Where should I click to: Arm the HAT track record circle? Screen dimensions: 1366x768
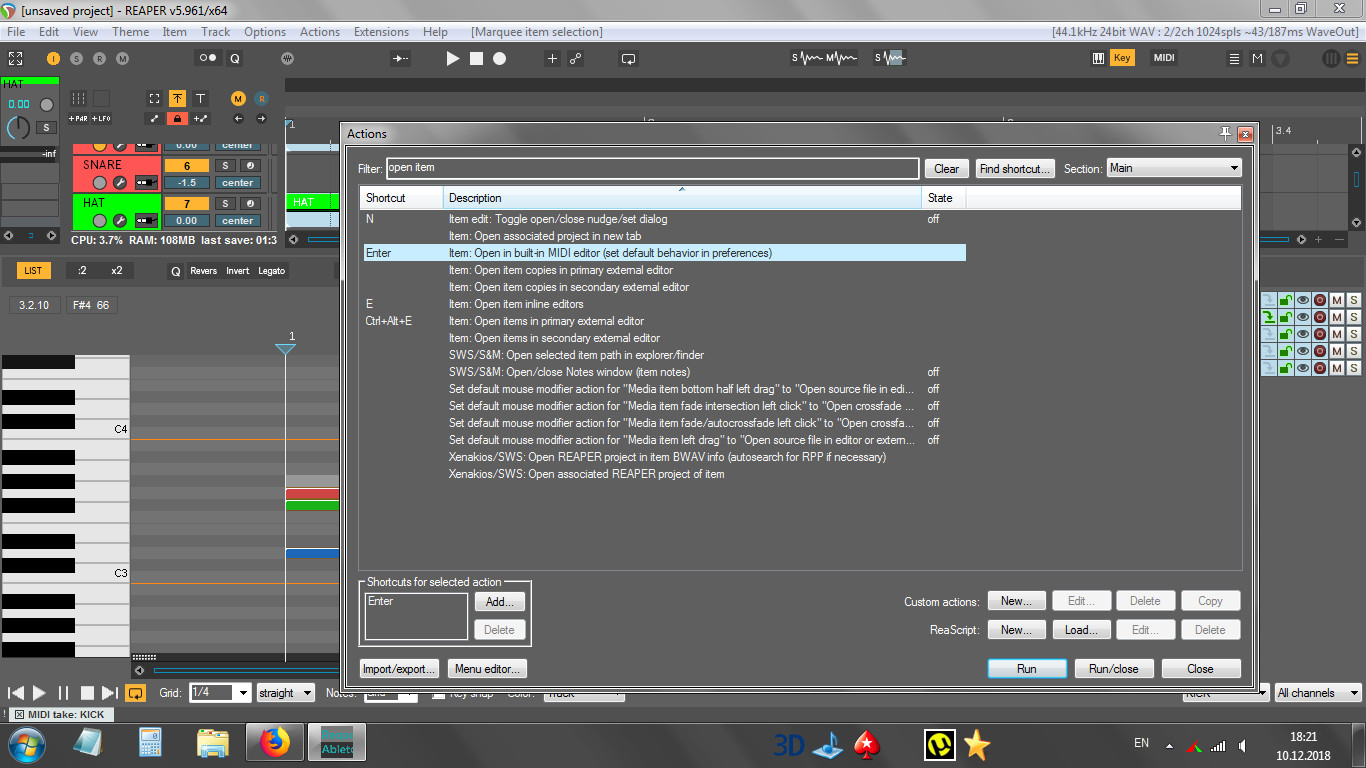click(99, 221)
